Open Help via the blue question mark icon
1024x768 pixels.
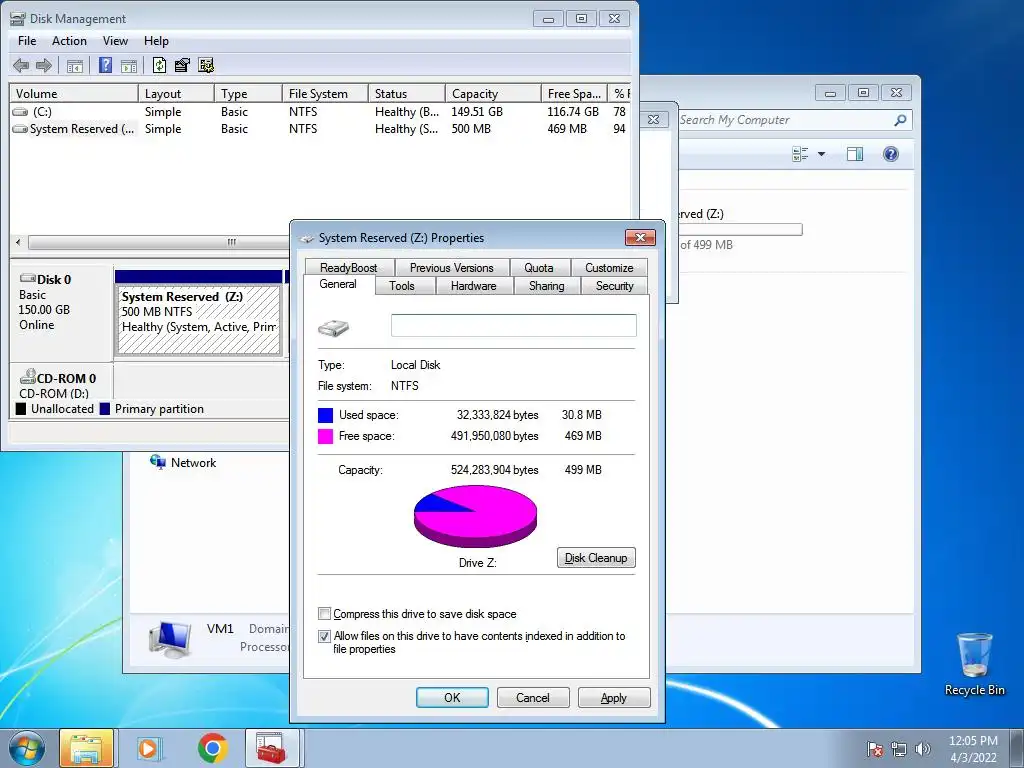105,65
